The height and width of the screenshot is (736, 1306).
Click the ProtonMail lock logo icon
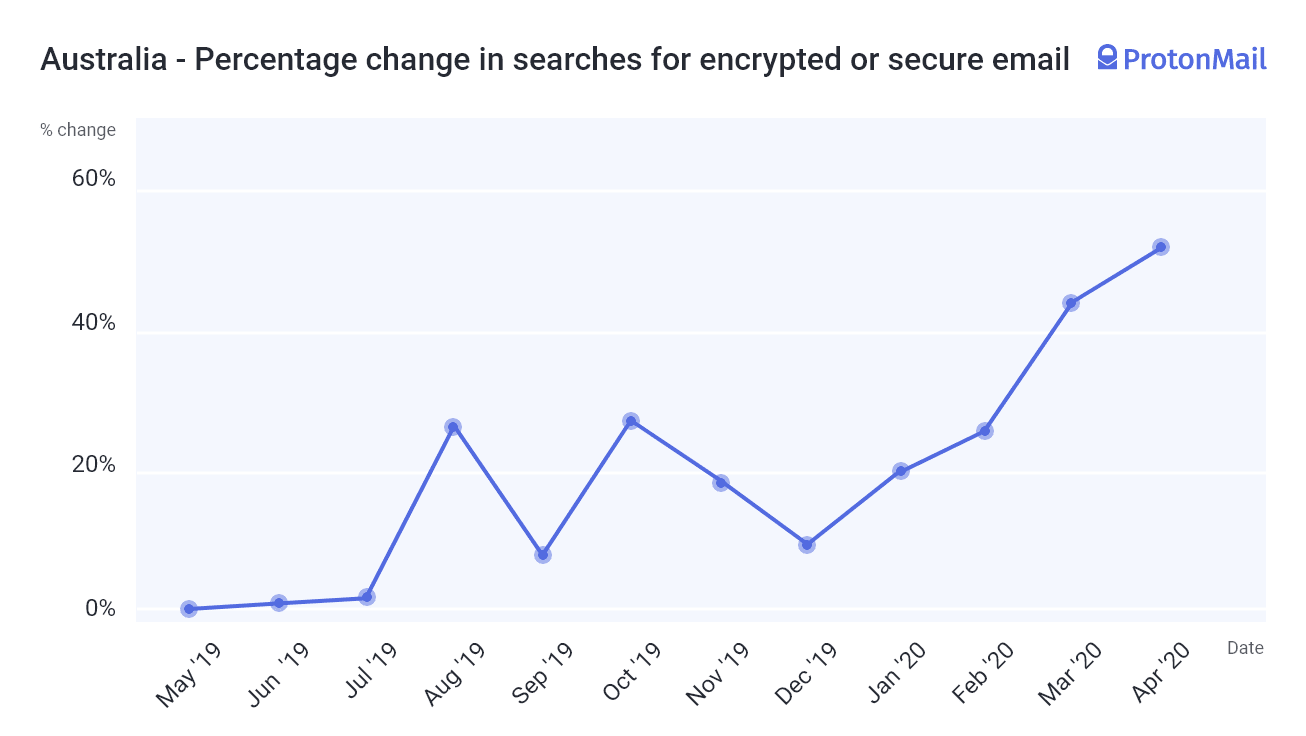1107,58
